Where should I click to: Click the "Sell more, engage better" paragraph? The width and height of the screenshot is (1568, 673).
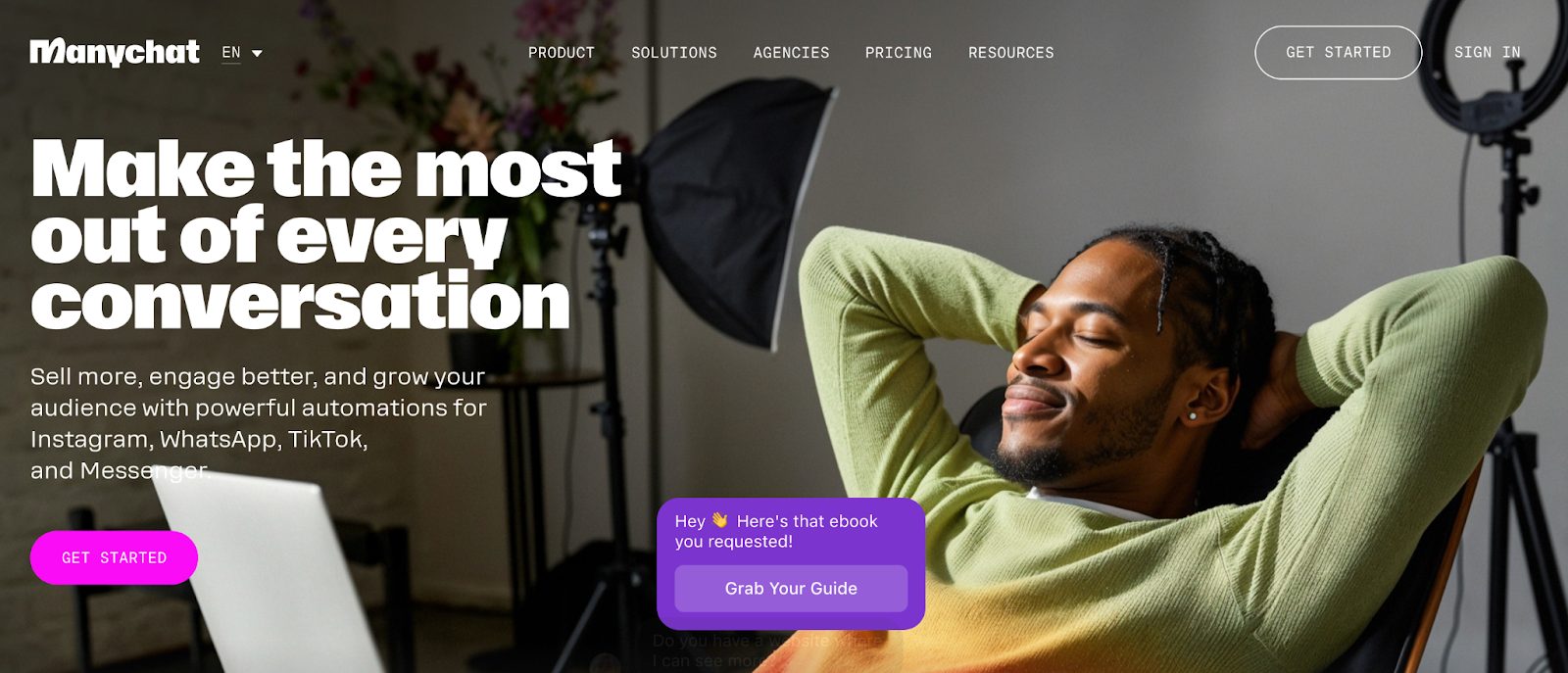259,423
